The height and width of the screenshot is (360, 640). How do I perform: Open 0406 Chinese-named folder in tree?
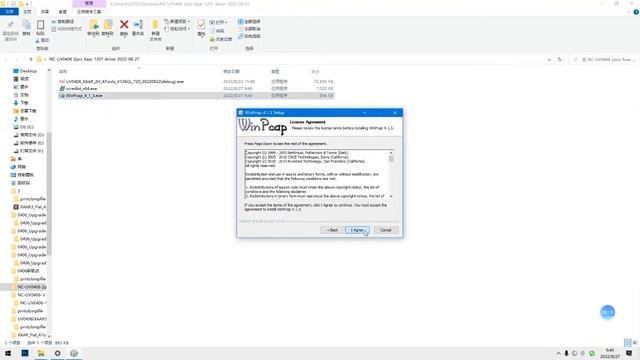click(x=26, y=271)
